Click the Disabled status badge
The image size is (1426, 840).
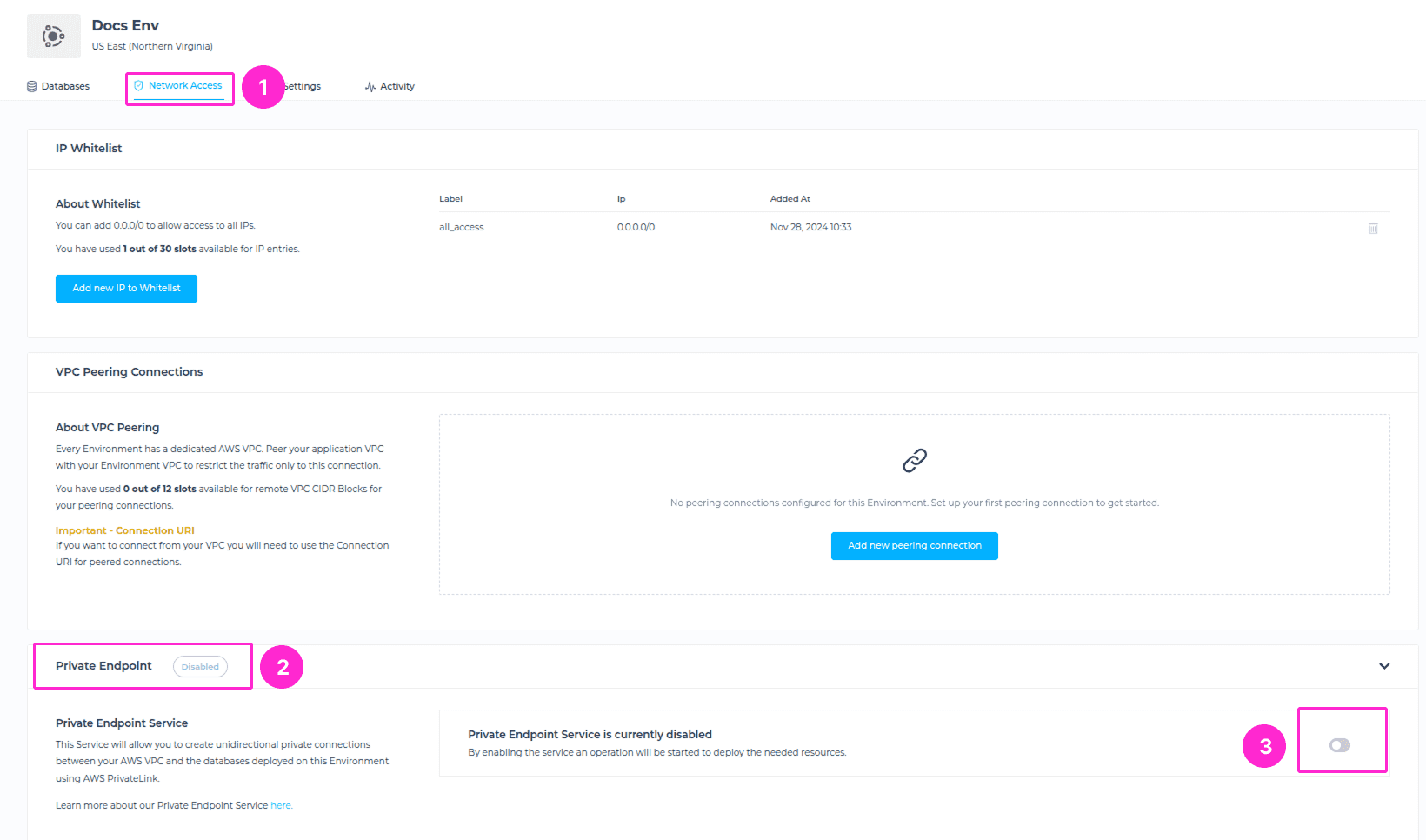point(200,667)
